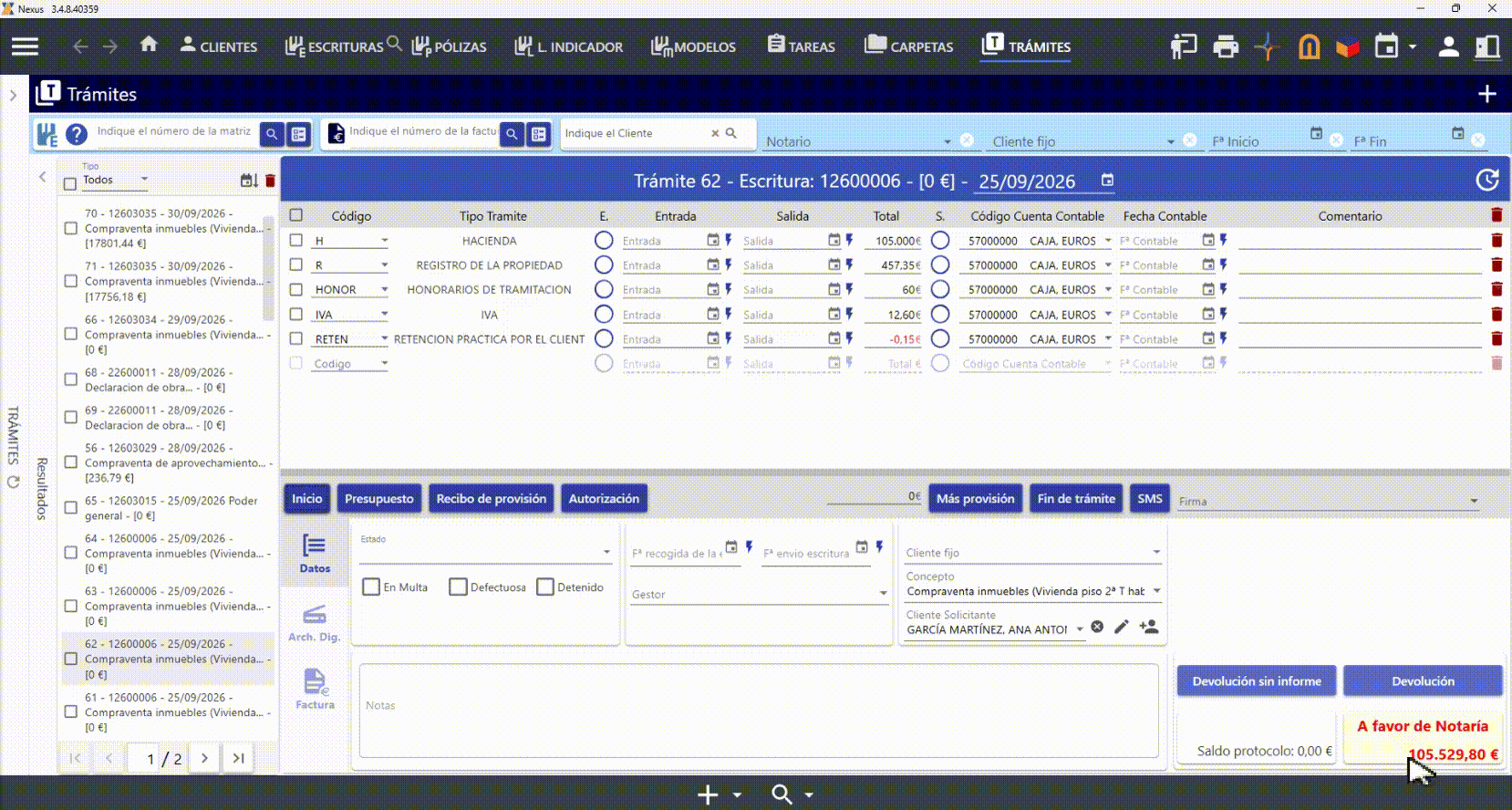The height and width of the screenshot is (810, 1512).
Task: Click the calendar icon in top toolbar
Action: tap(1386, 46)
